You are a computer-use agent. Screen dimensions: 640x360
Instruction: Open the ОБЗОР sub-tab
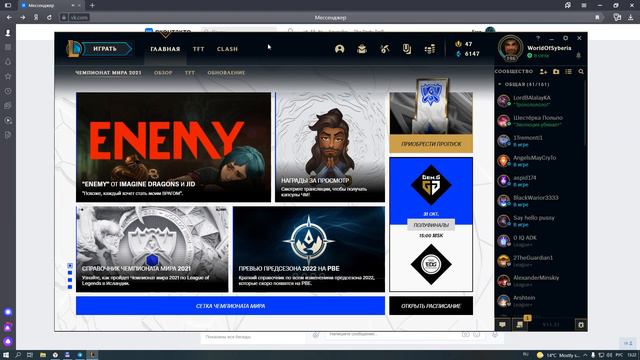click(163, 73)
